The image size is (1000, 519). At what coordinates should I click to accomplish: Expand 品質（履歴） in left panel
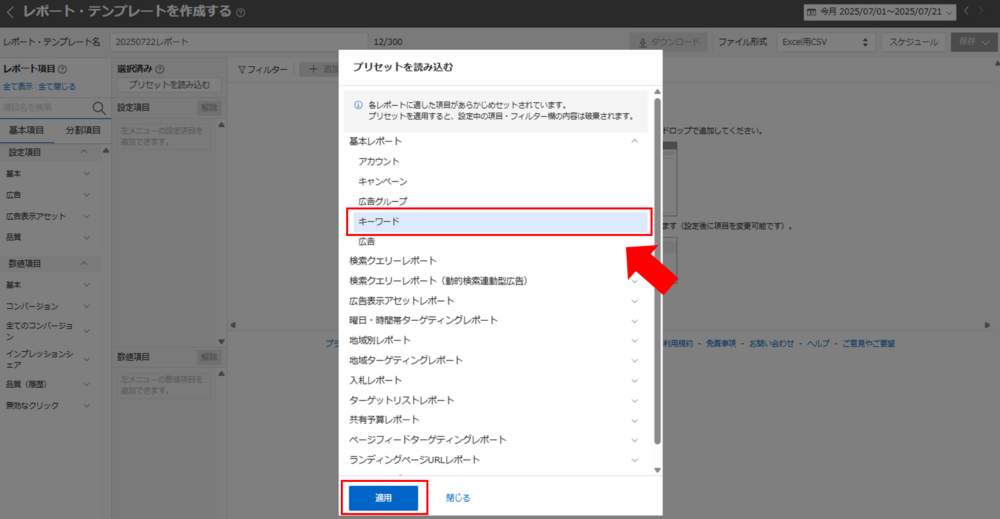[87, 384]
